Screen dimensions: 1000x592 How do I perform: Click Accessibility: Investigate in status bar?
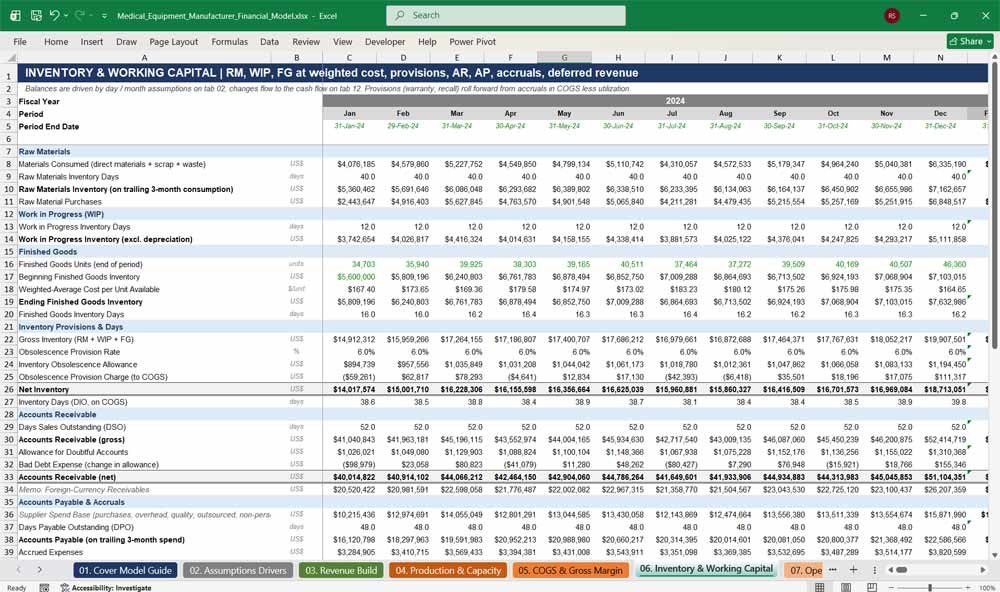106,588
